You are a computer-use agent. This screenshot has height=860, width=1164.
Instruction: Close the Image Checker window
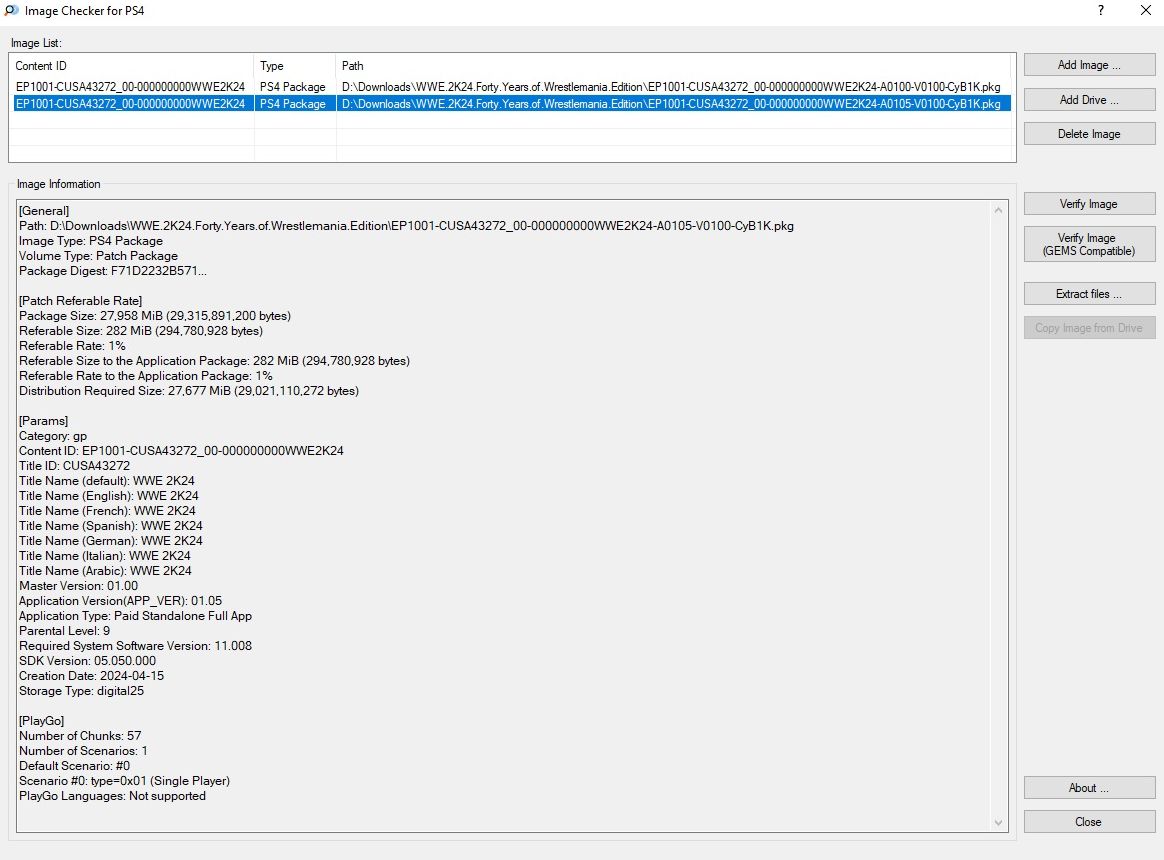coord(1145,10)
